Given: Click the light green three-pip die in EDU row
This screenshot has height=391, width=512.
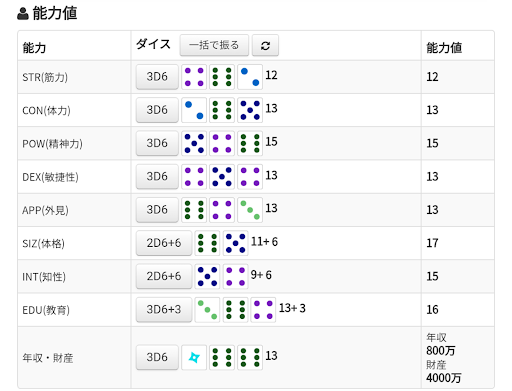Looking at the screenshot, I should point(207,310).
